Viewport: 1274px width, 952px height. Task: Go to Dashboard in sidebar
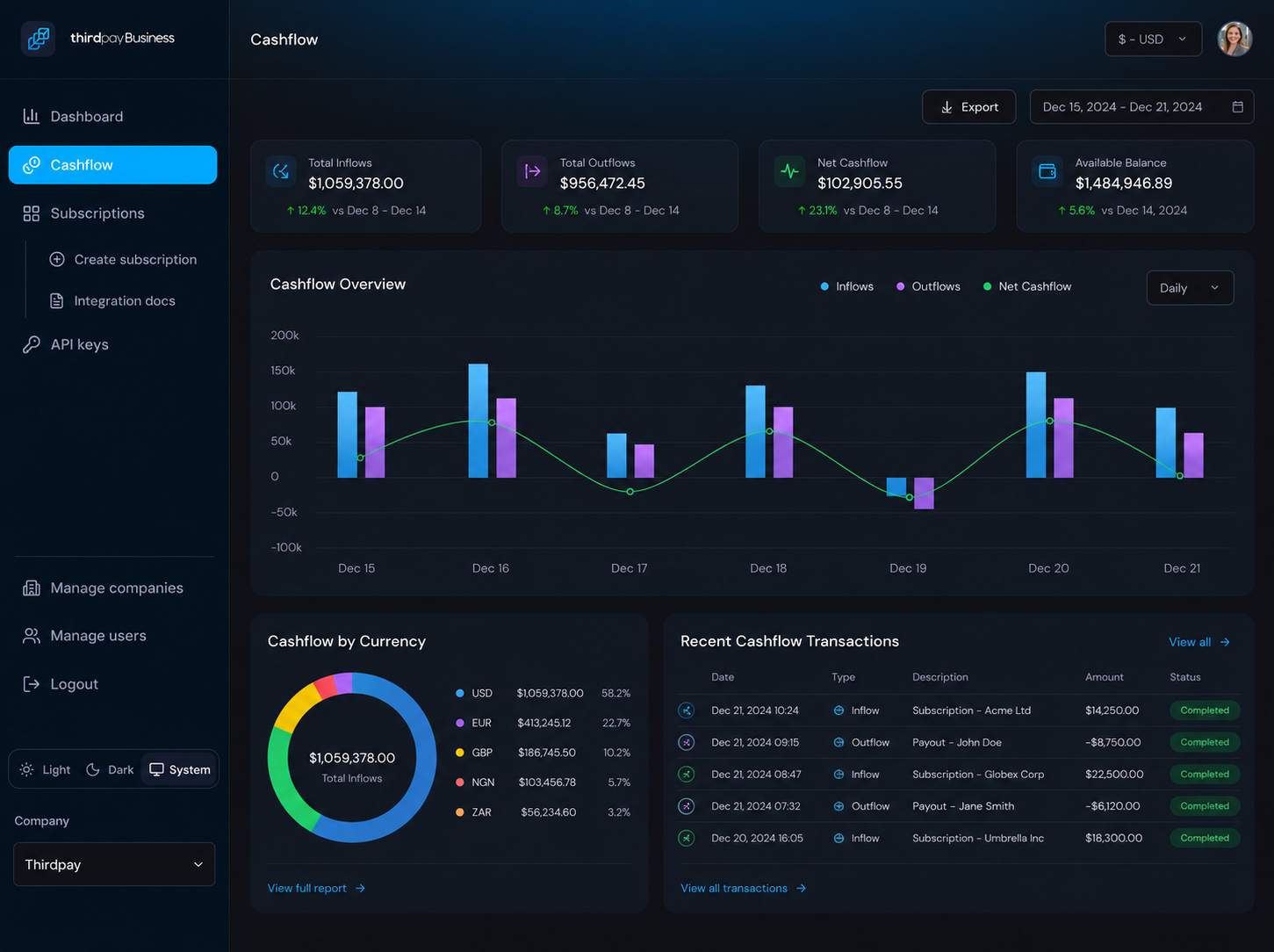[x=112, y=116]
